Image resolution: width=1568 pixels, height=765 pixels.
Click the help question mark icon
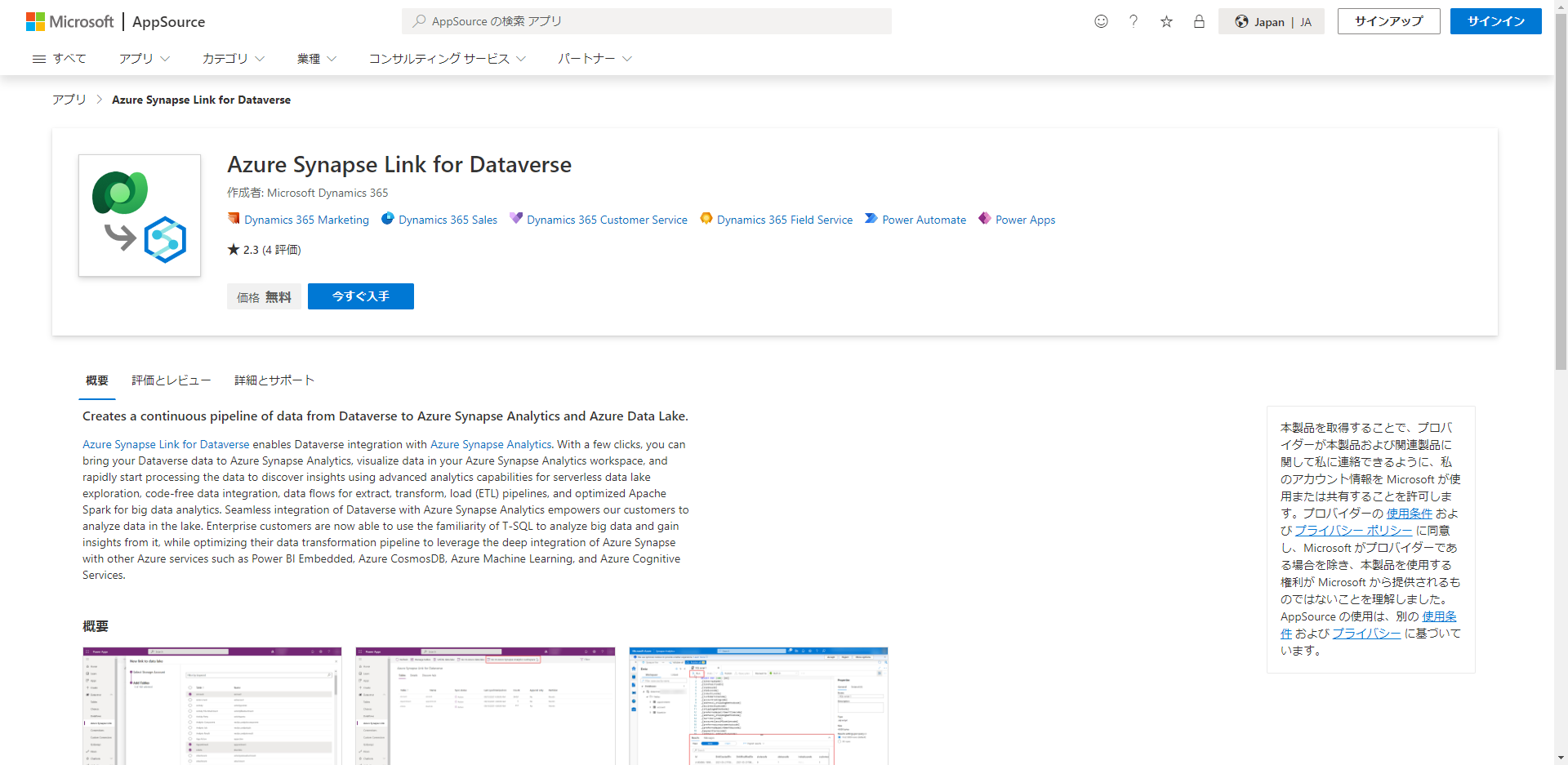(x=1134, y=21)
